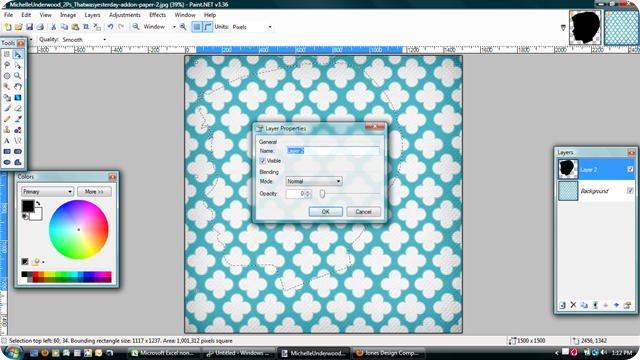Click the Save toolbar icon
Image resolution: width=640 pixels, height=360 pixels.
tap(29, 27)
